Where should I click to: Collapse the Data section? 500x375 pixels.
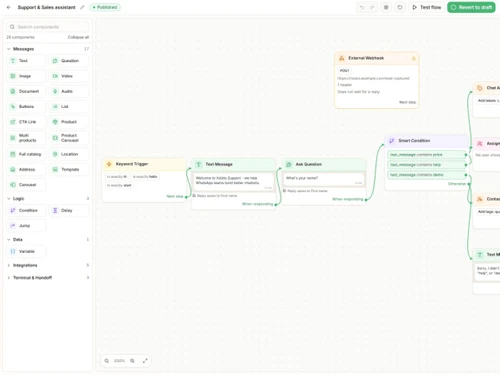tap(48, 240)
